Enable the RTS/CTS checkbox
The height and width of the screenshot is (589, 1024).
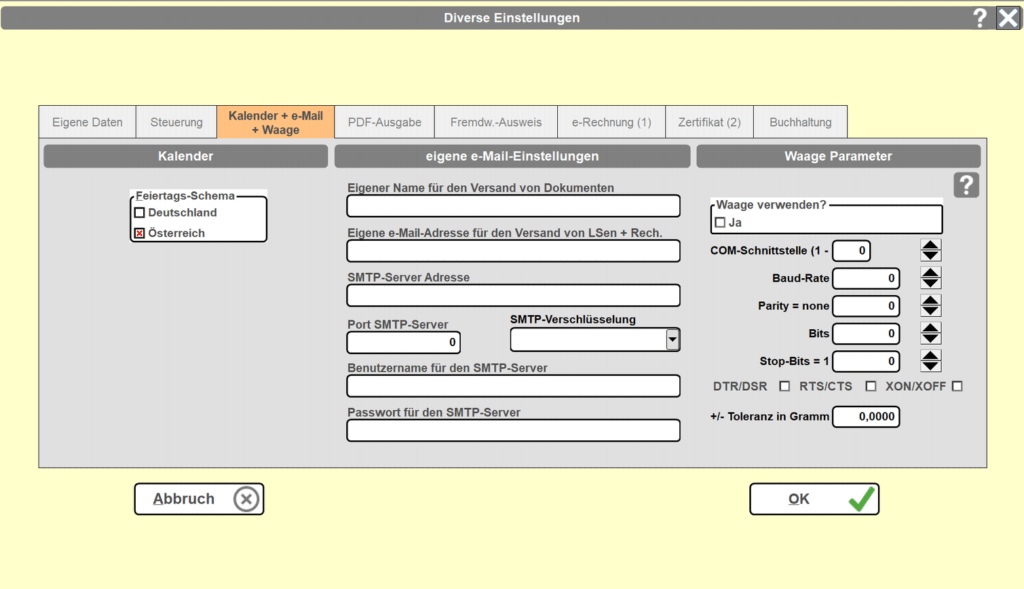871,386
